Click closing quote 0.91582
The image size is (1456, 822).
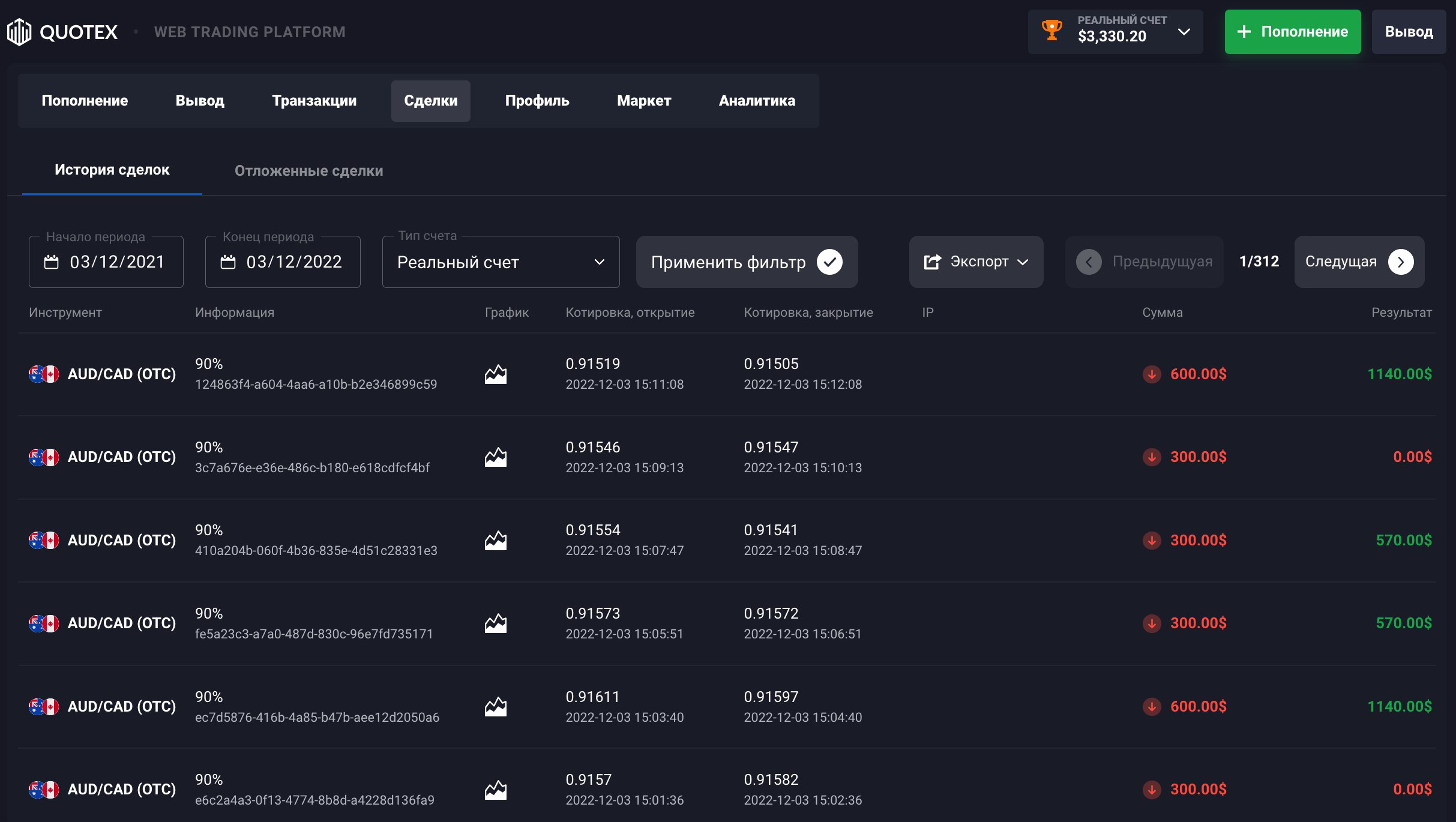pos(771,780)
